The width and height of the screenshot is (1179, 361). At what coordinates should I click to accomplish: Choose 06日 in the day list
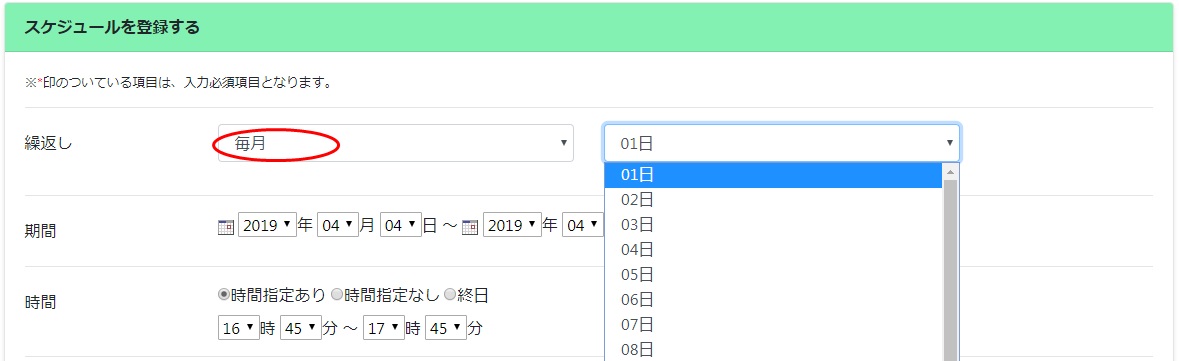[773, 299]
